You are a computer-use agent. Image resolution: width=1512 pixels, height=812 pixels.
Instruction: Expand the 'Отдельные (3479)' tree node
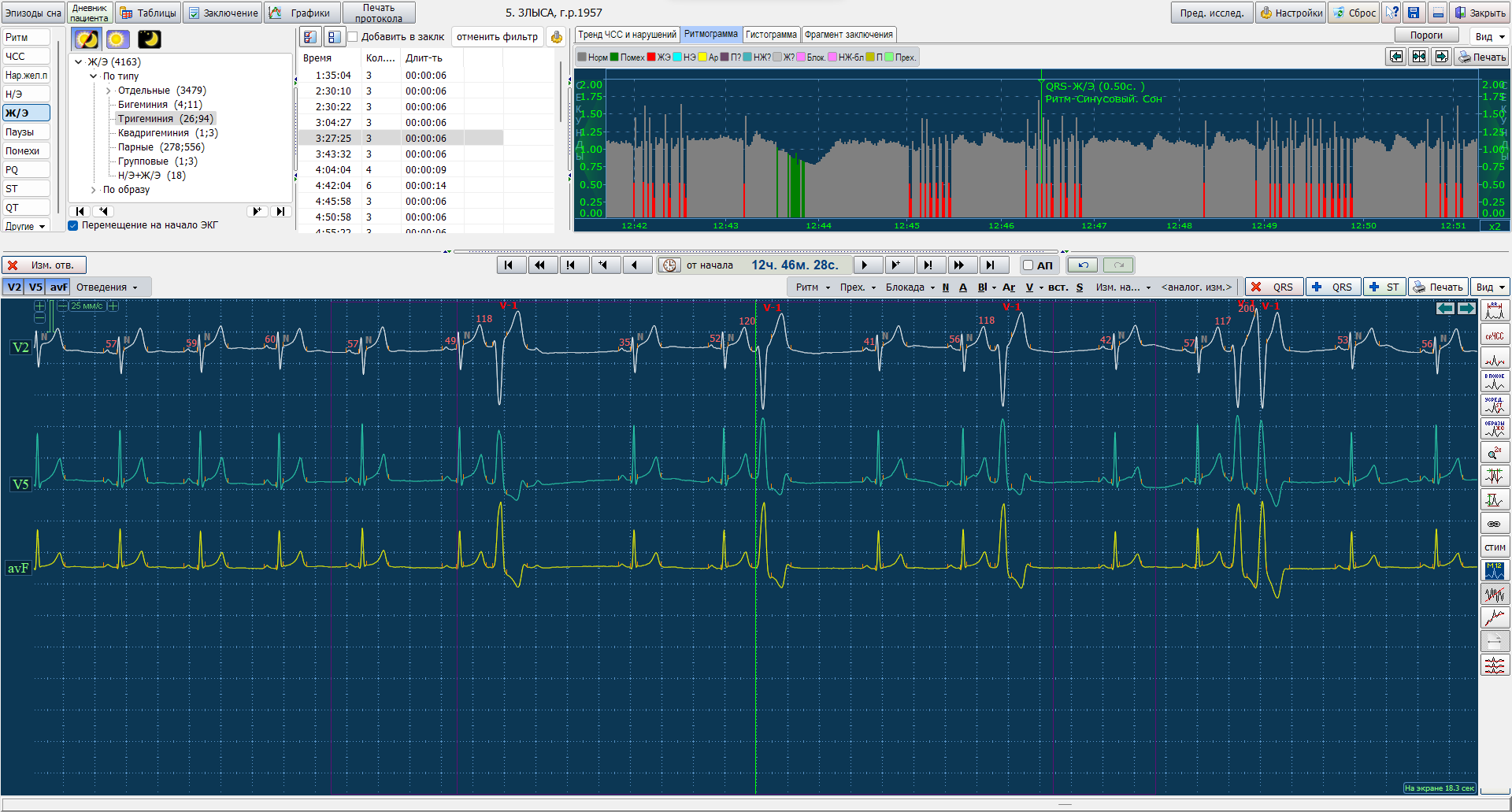[108, 91]
